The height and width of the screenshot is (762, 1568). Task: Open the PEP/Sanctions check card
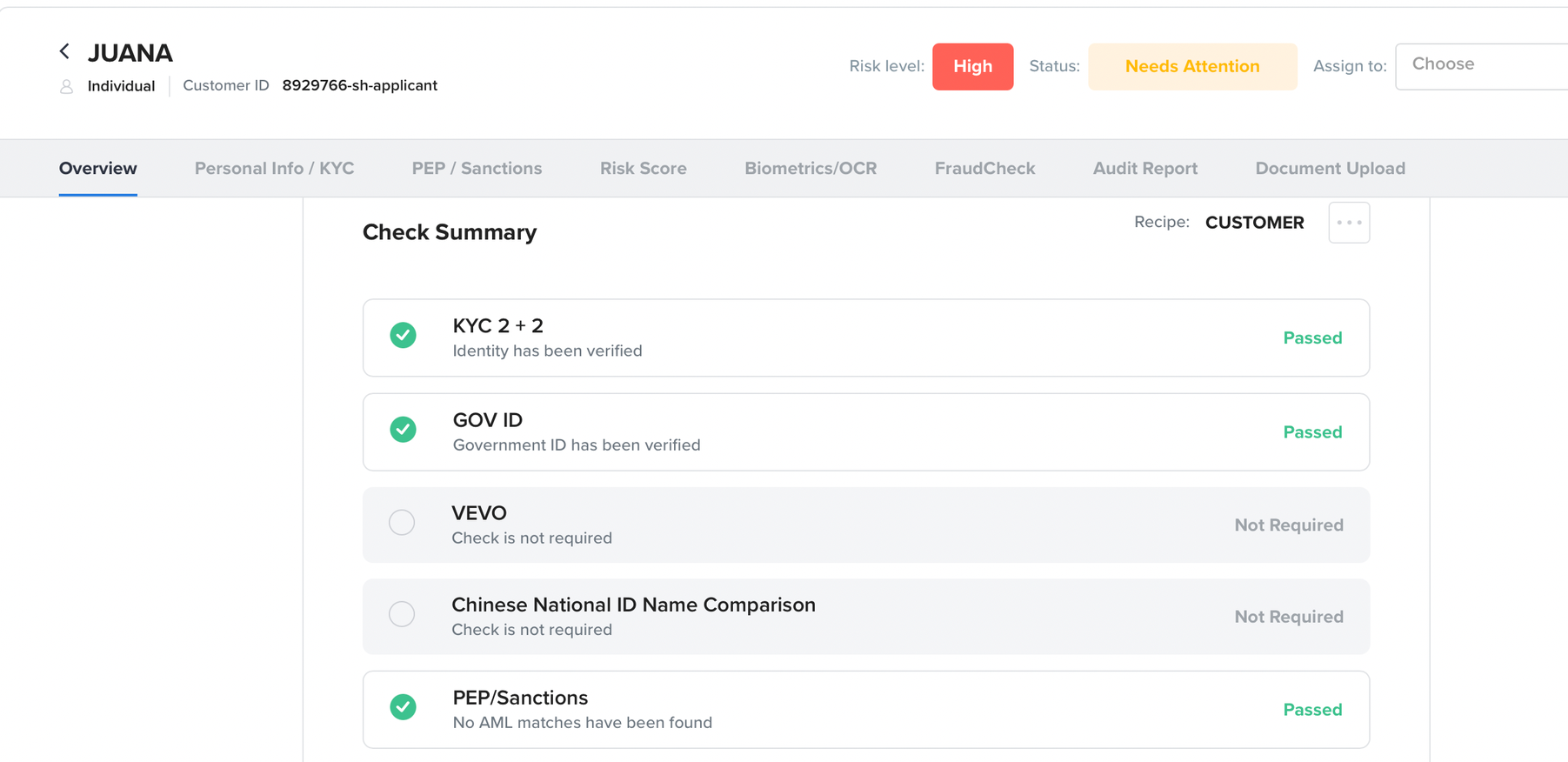pyautogui.click(x=866, y=710)
